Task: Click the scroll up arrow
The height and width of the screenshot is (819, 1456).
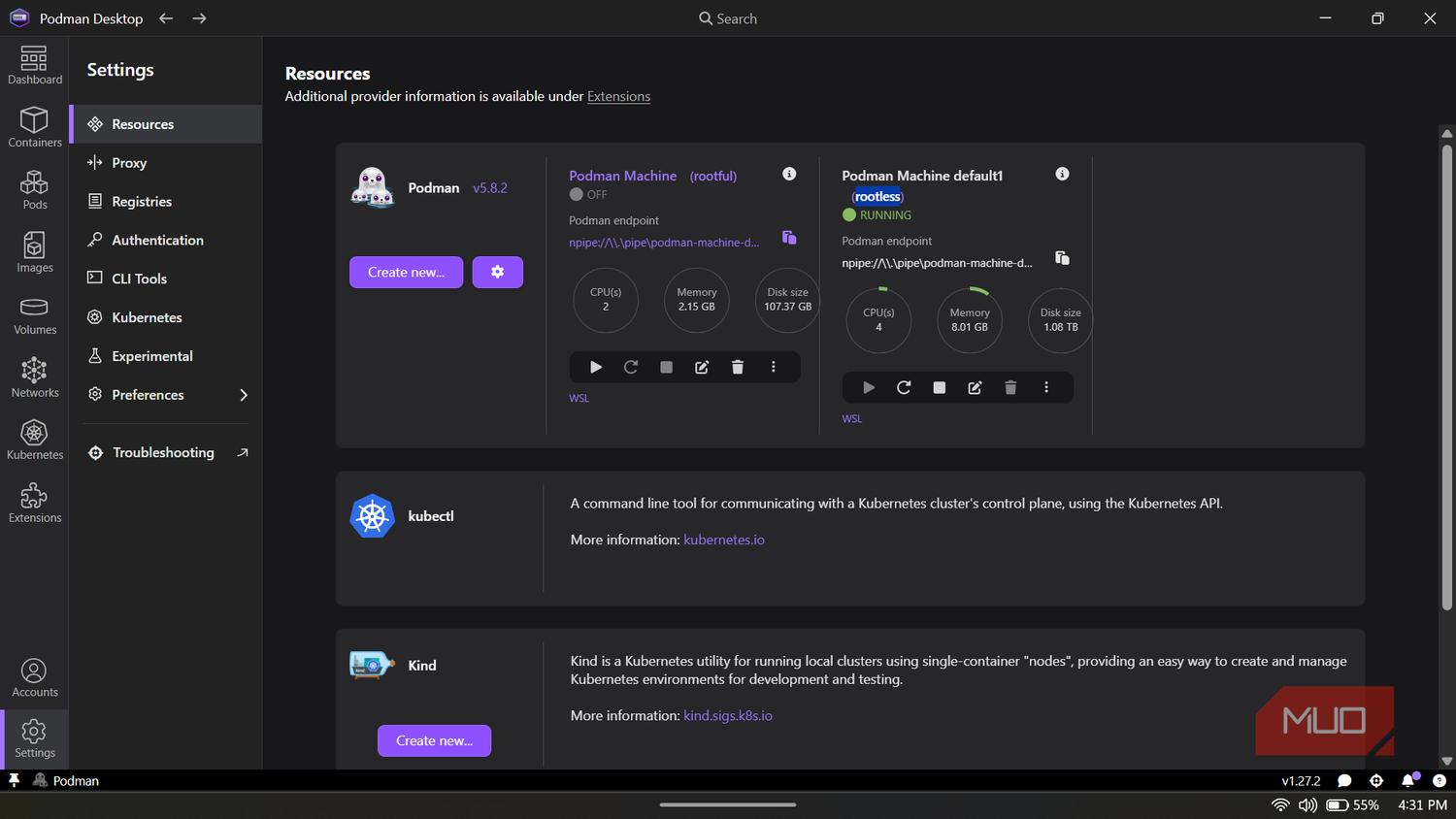Action: click(1446, 133)
